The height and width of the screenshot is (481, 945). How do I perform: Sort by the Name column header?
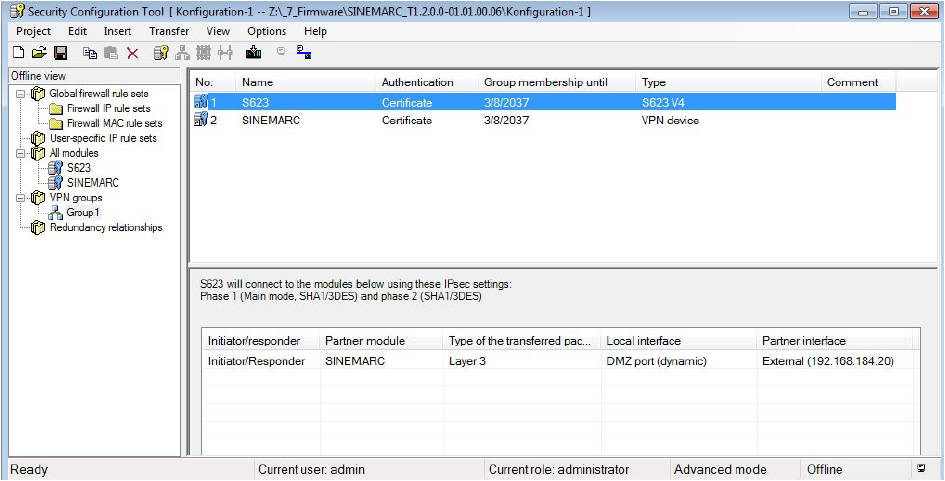[306, 83]
